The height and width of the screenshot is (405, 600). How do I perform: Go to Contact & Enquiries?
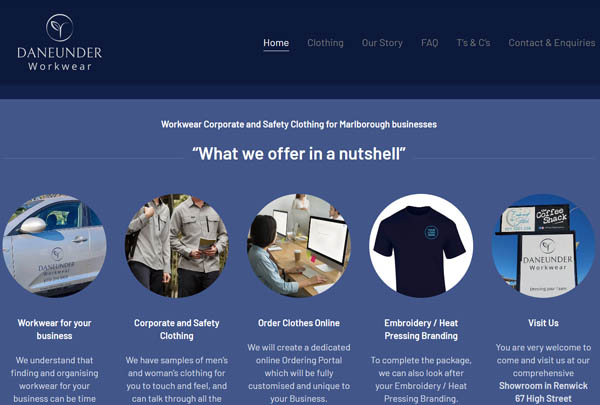[552, 43]
